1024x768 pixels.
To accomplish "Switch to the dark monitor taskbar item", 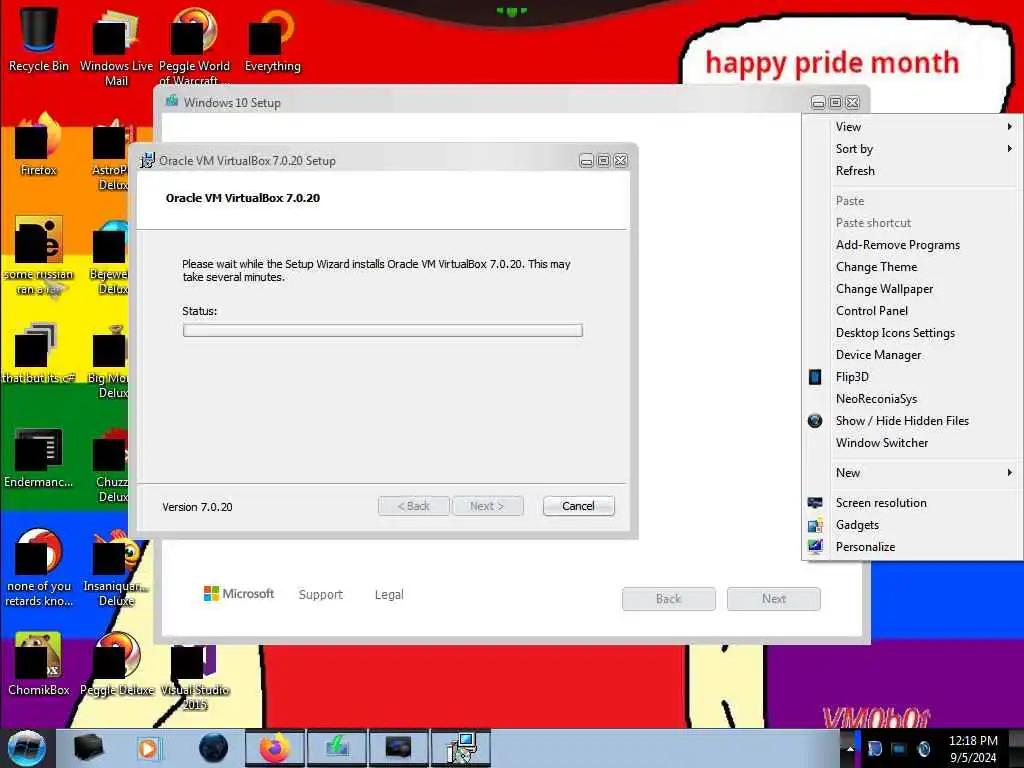I will [398, 748].
